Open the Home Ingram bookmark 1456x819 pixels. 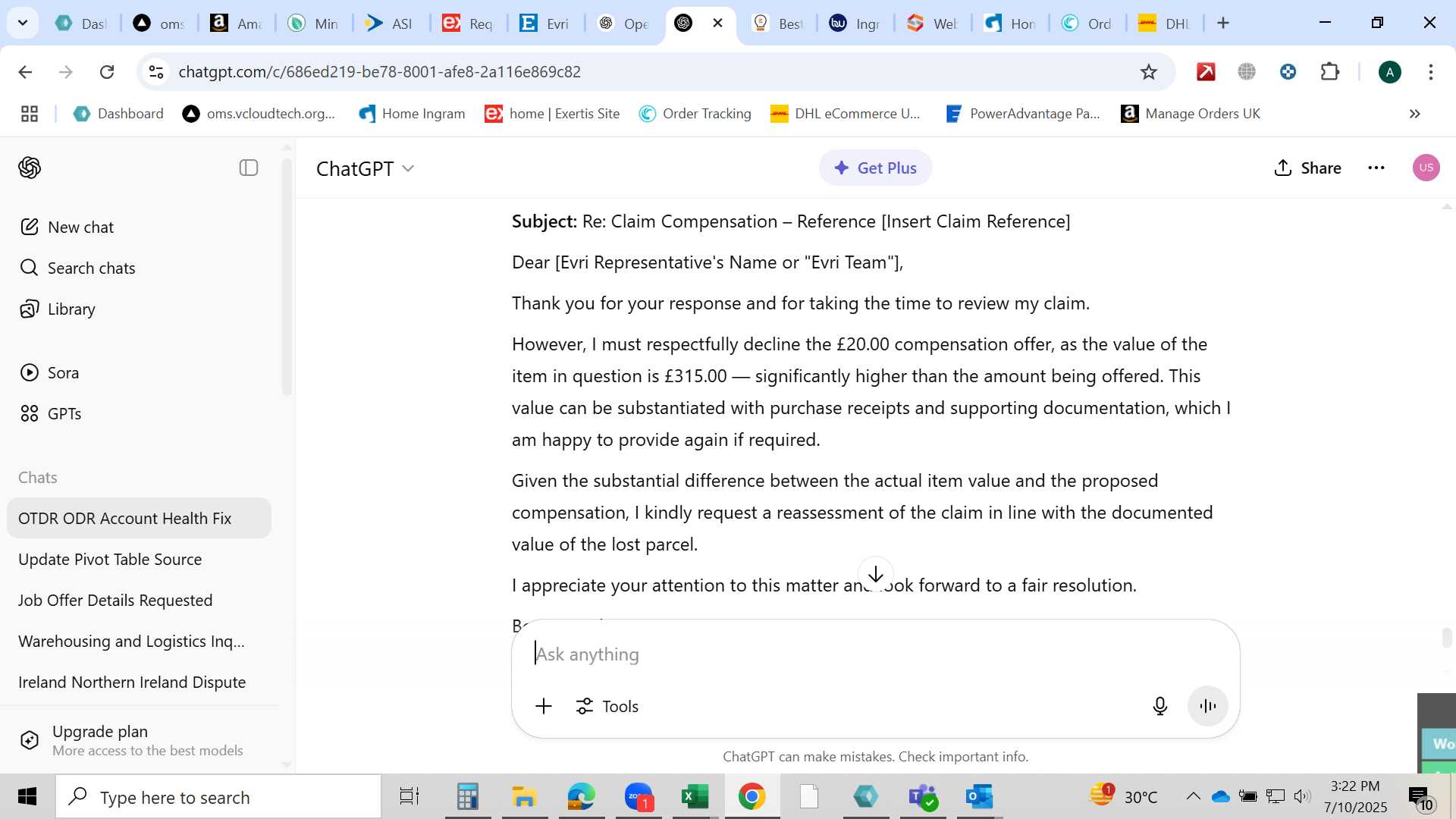(412, 114)
